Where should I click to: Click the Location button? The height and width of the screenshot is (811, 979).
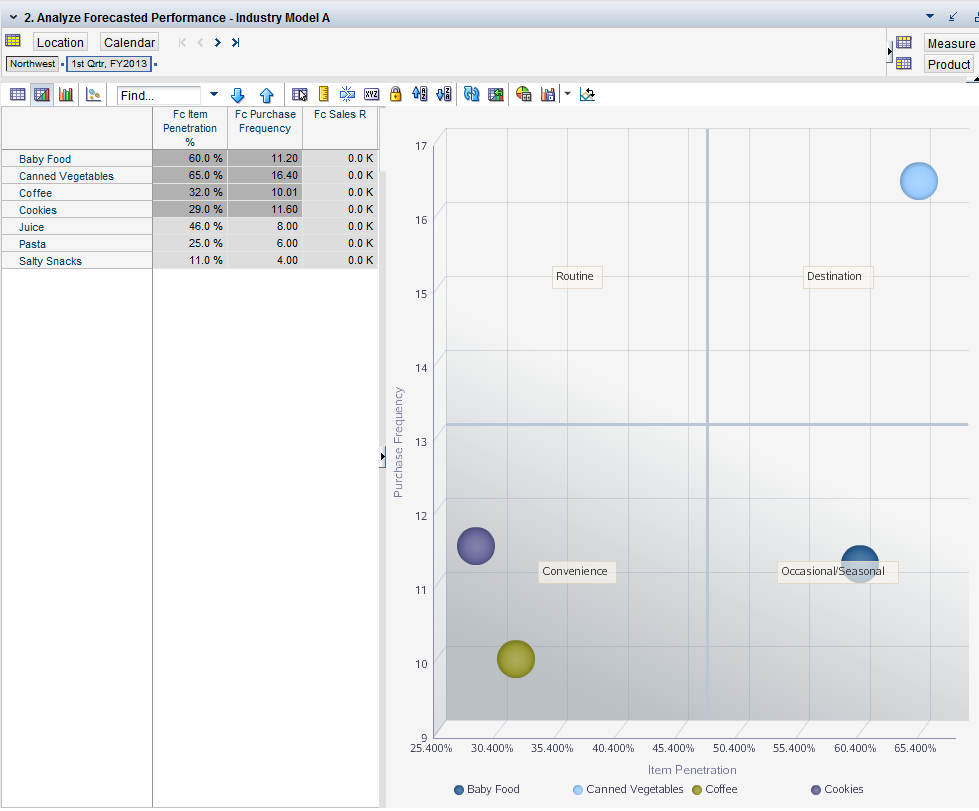(60, 42)
